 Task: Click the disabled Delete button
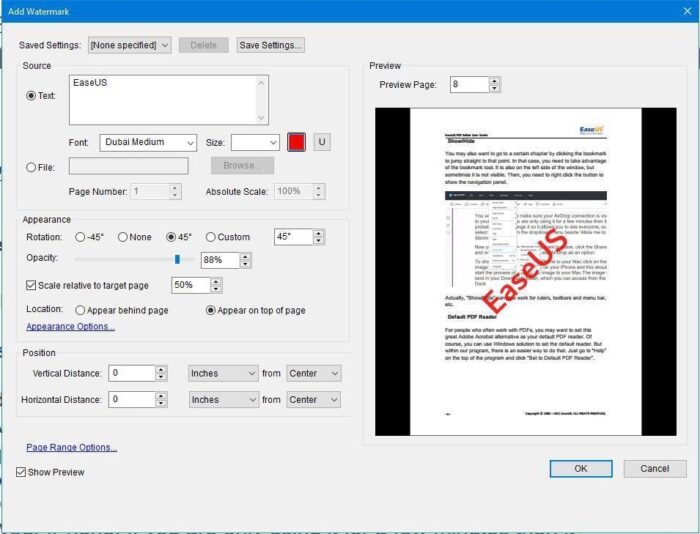pos(204,45)
